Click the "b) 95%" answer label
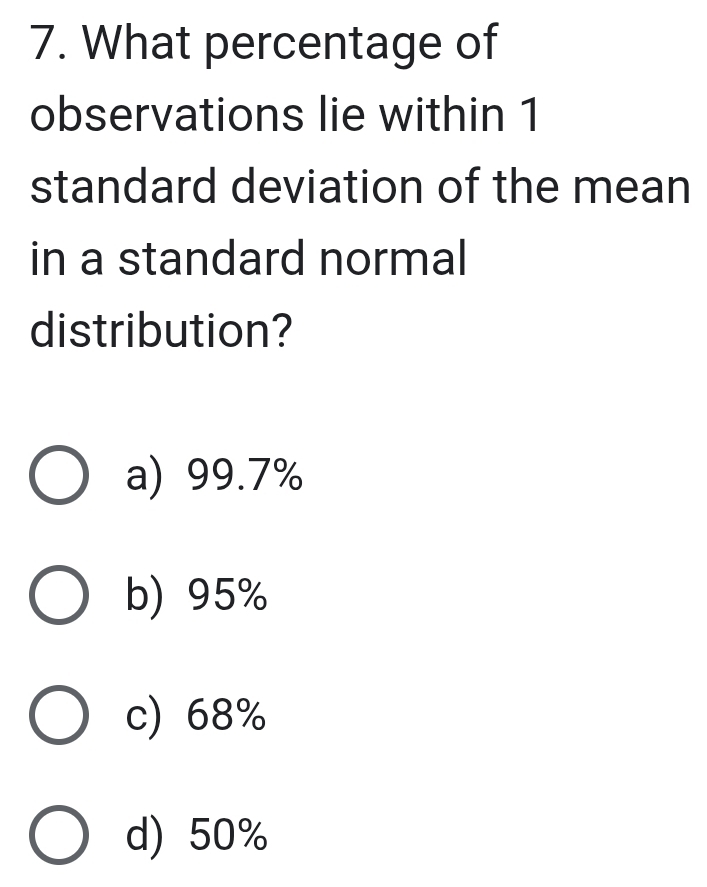 coord(196,598)
